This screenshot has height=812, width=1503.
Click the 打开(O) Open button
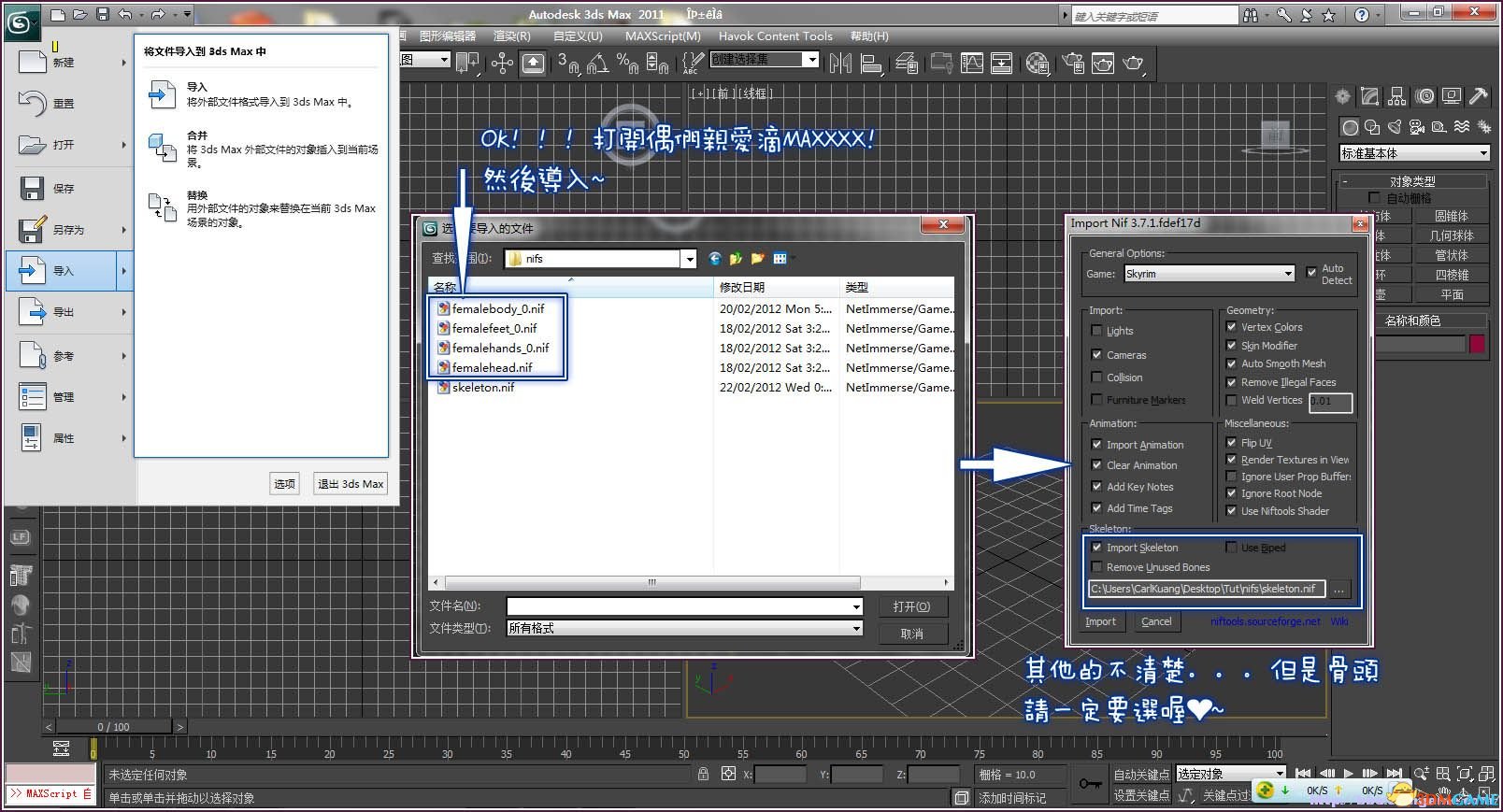point(911,606)
